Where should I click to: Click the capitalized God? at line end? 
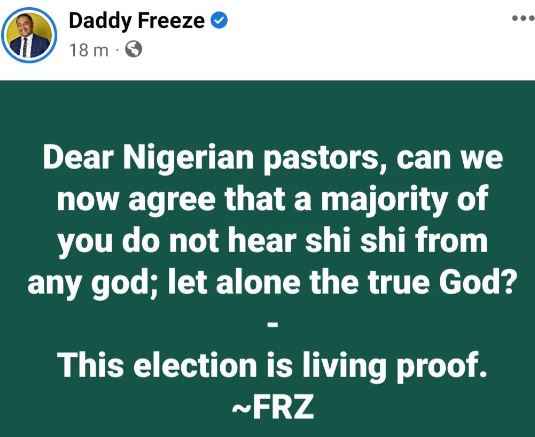[x=476, y=281]
